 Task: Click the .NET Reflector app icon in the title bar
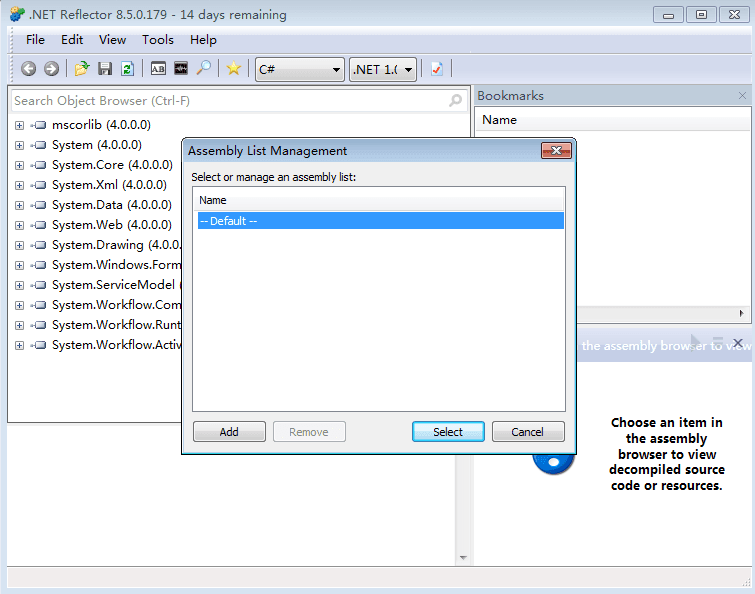click(x=17, y=14)
